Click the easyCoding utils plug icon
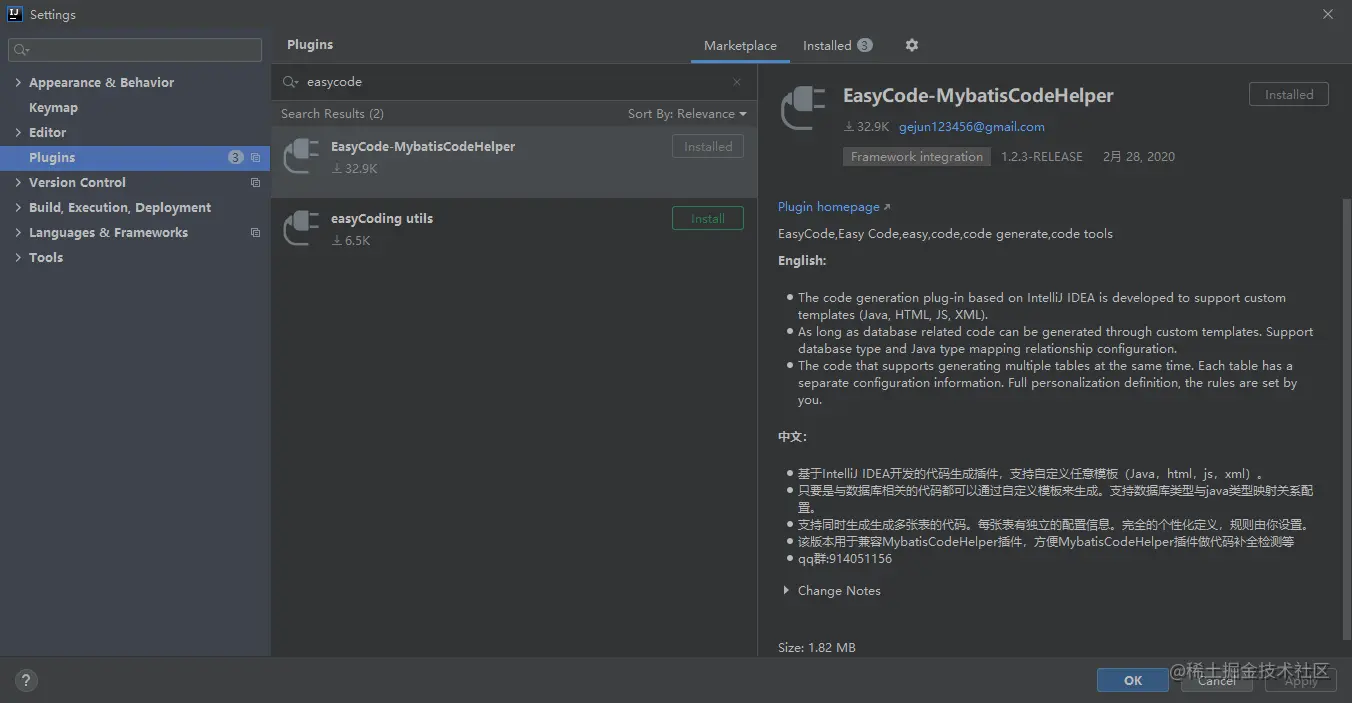Viewport: 1352px width, 703px height. click(302, 228)
